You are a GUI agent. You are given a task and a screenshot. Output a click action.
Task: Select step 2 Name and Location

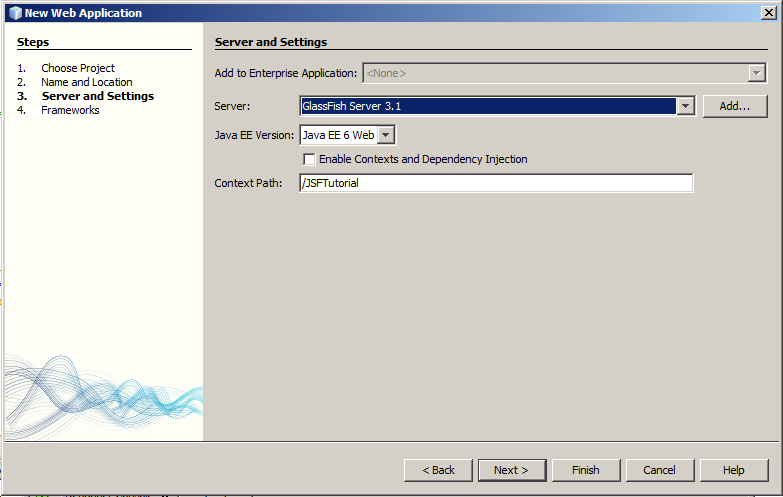point(86,82)
